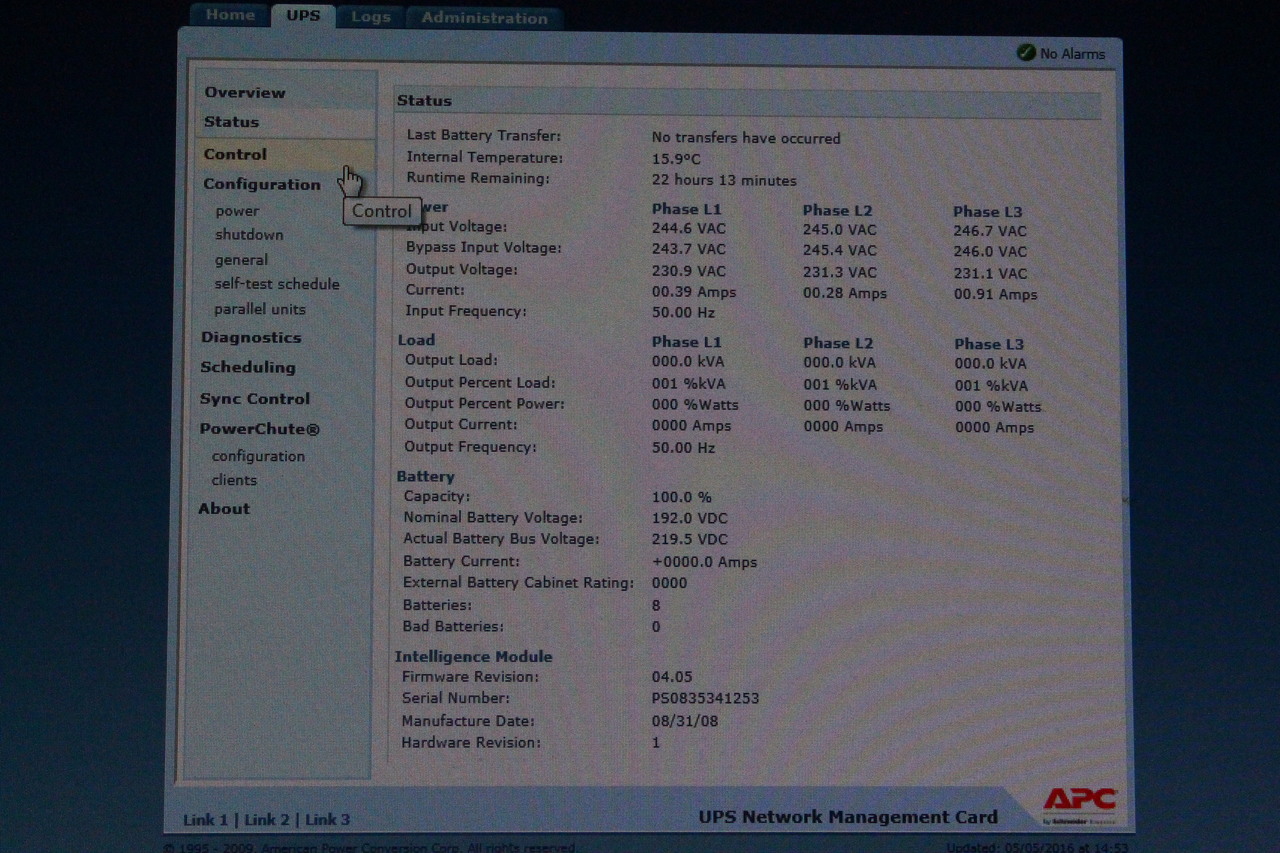Click the Input Frequency label

point(466,311)
